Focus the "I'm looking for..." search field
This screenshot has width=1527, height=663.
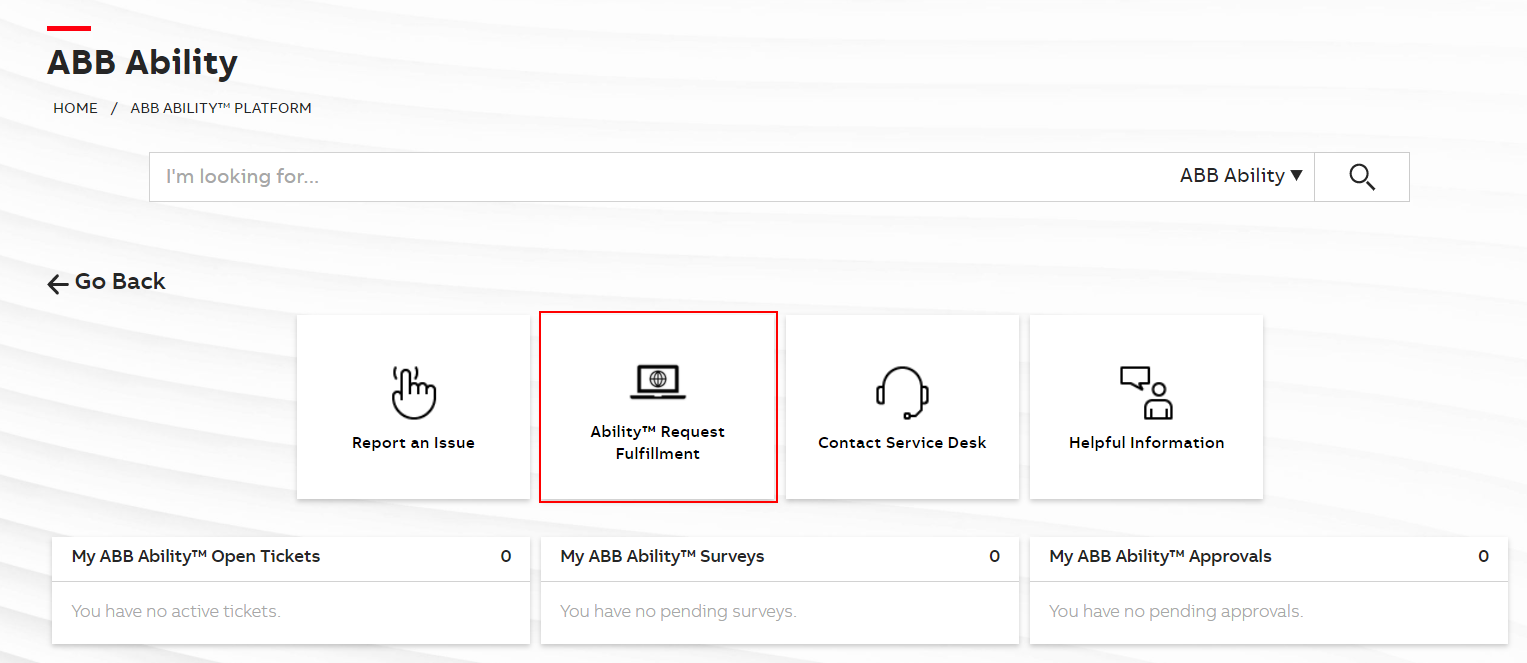(x=660, y=177)
